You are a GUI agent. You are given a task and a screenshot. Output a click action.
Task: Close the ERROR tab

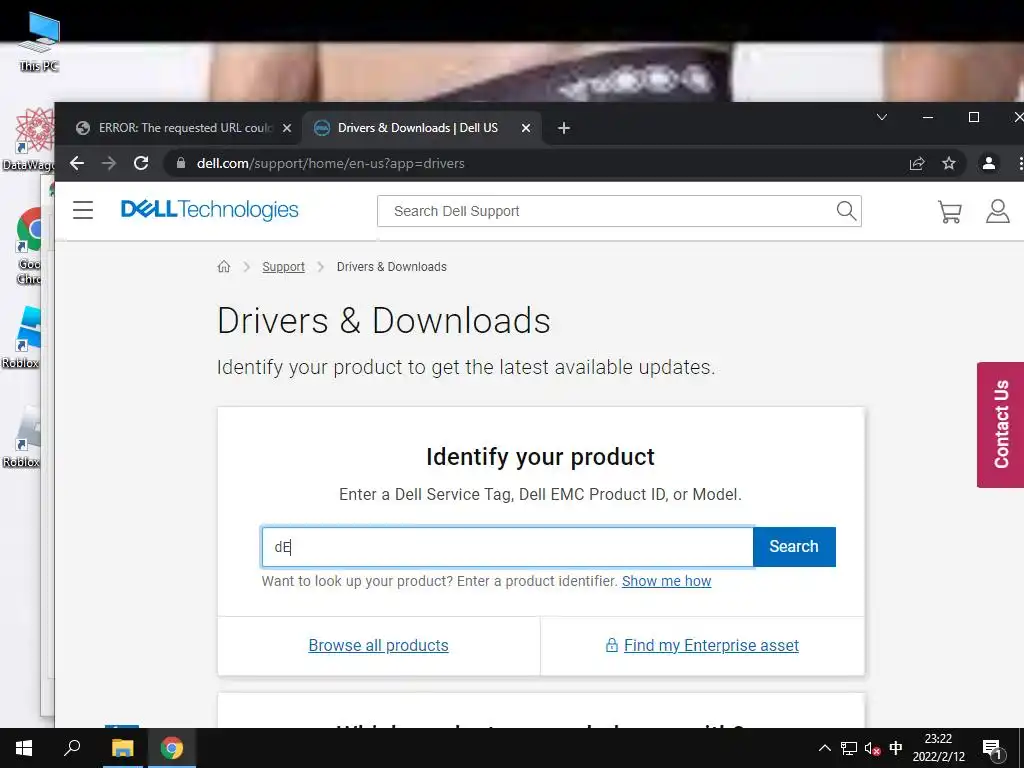click(287, 128)
